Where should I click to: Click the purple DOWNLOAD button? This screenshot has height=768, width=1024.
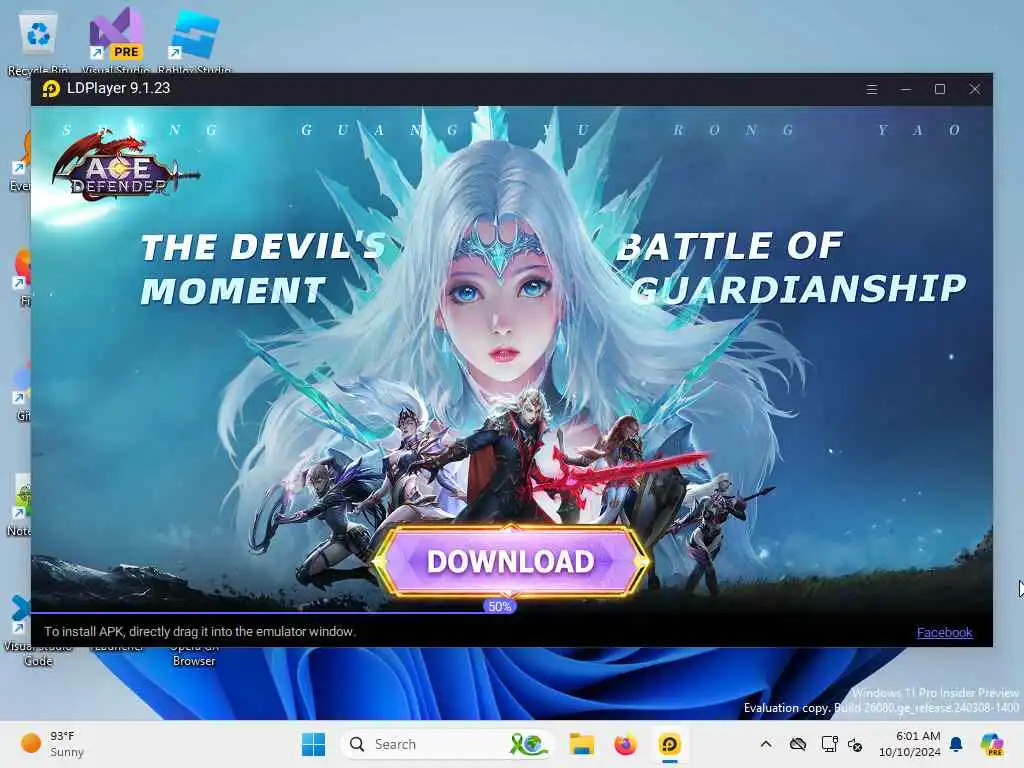point(511,562)
